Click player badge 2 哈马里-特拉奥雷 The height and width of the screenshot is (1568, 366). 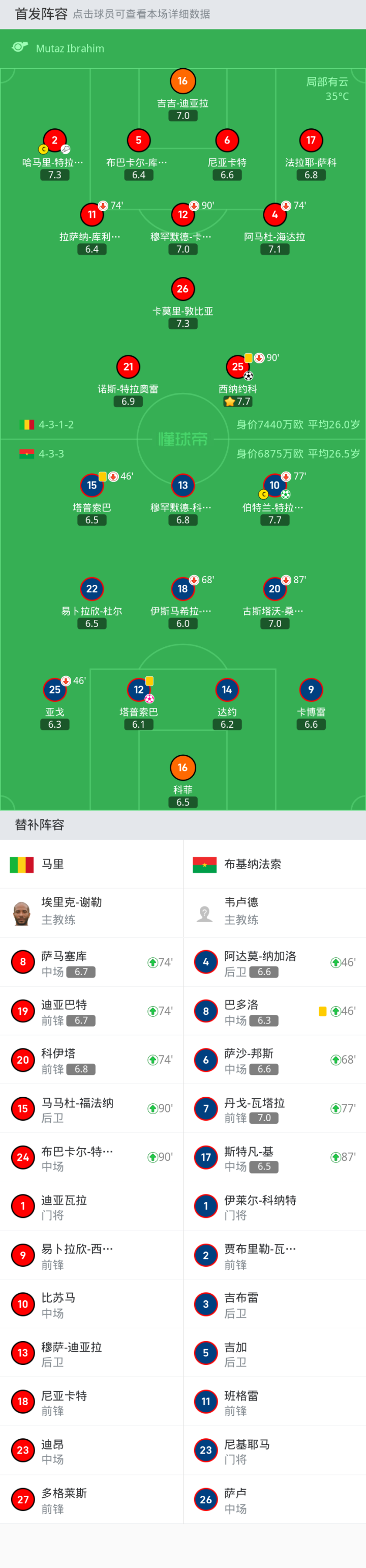click(x=54, y=140)
